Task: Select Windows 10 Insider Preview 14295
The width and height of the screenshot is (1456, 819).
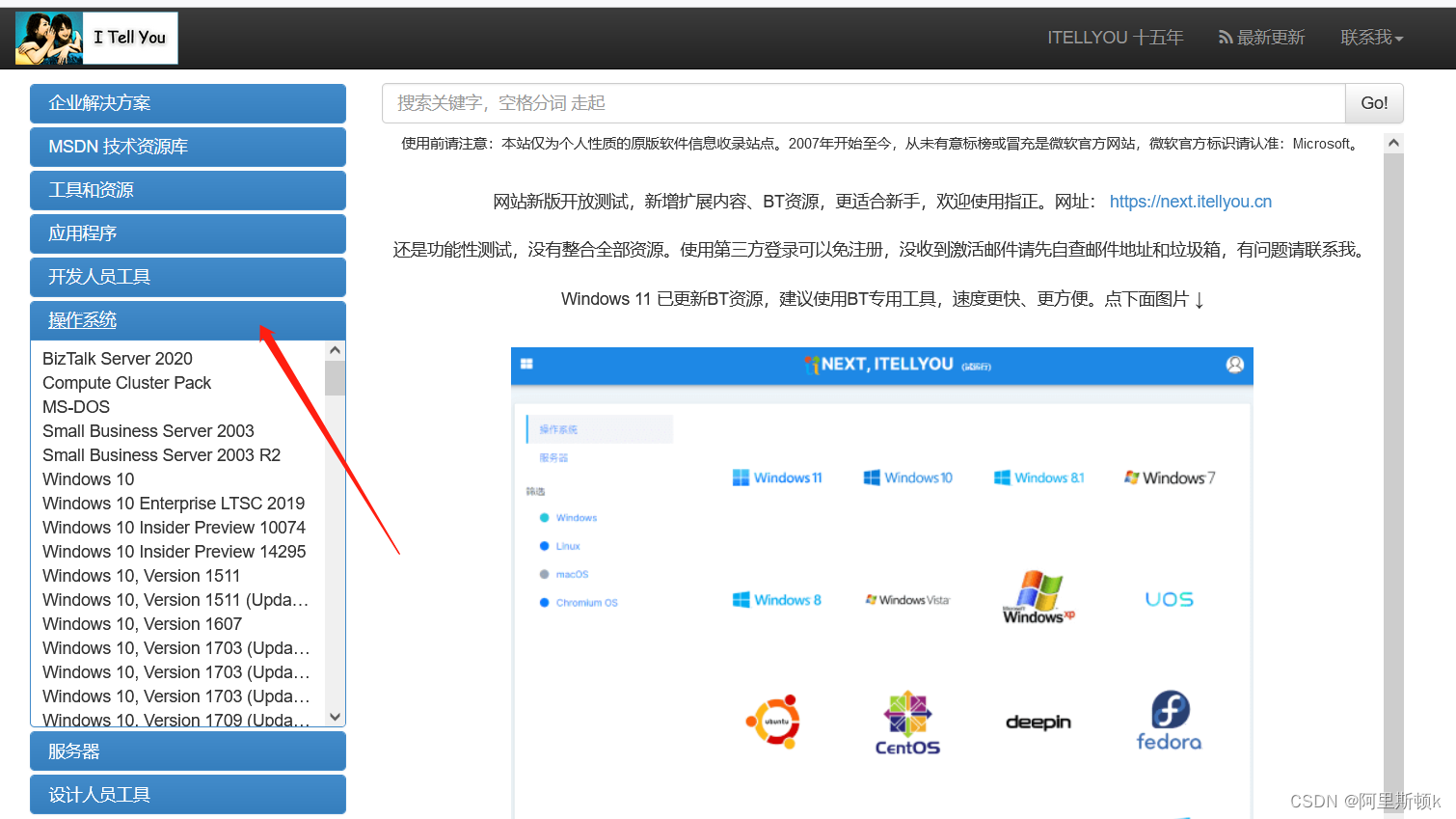Action: [175, 552]
